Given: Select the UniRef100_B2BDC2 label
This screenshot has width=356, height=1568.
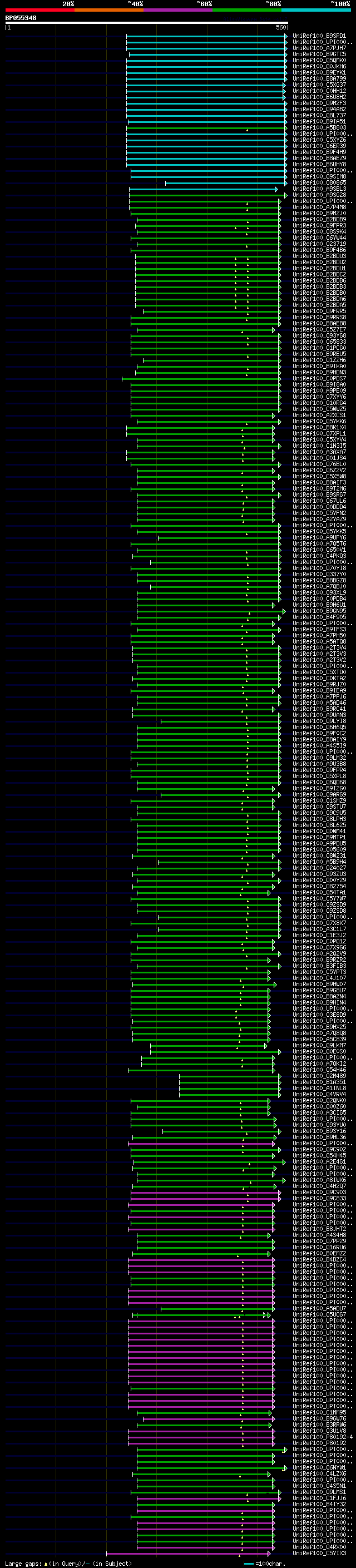Looking at the screenshot, I should (x=319, y=275).
